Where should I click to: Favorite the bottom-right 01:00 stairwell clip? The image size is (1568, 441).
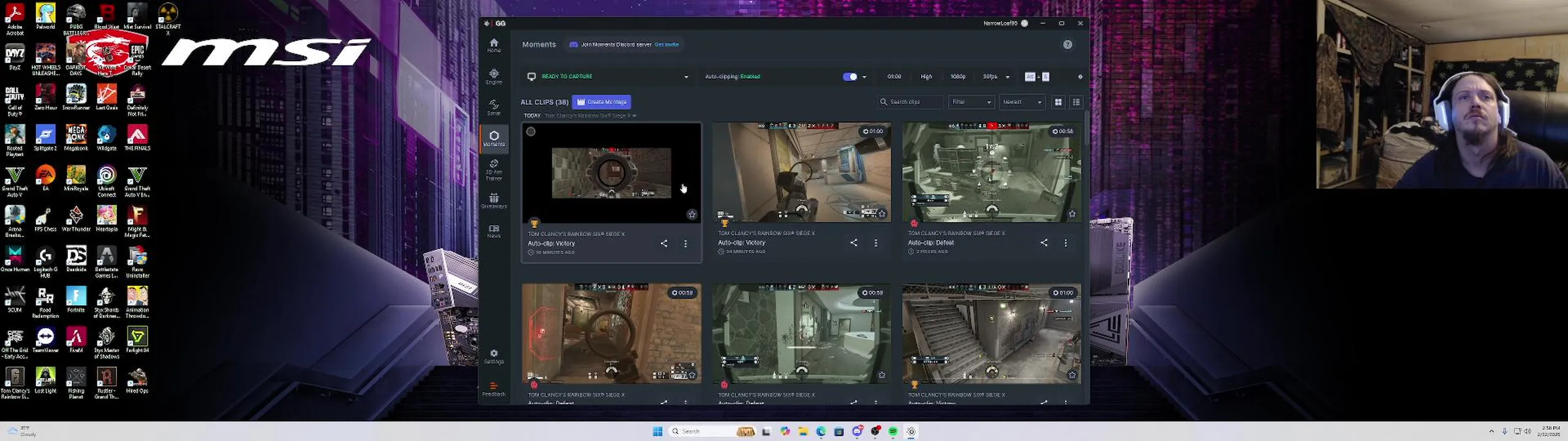click(1072, 375)
